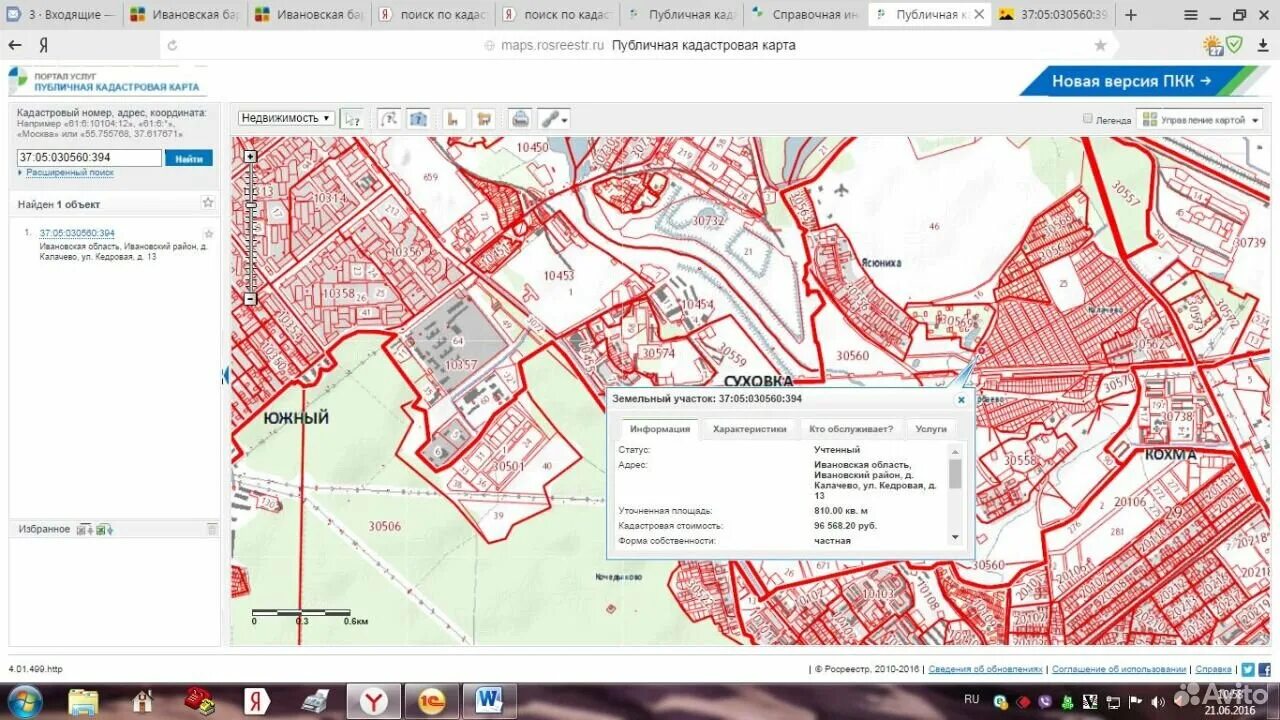
Task: Switch to Кто обслуживает? tab
Action: pyautogui.click(x=851, y=429)
